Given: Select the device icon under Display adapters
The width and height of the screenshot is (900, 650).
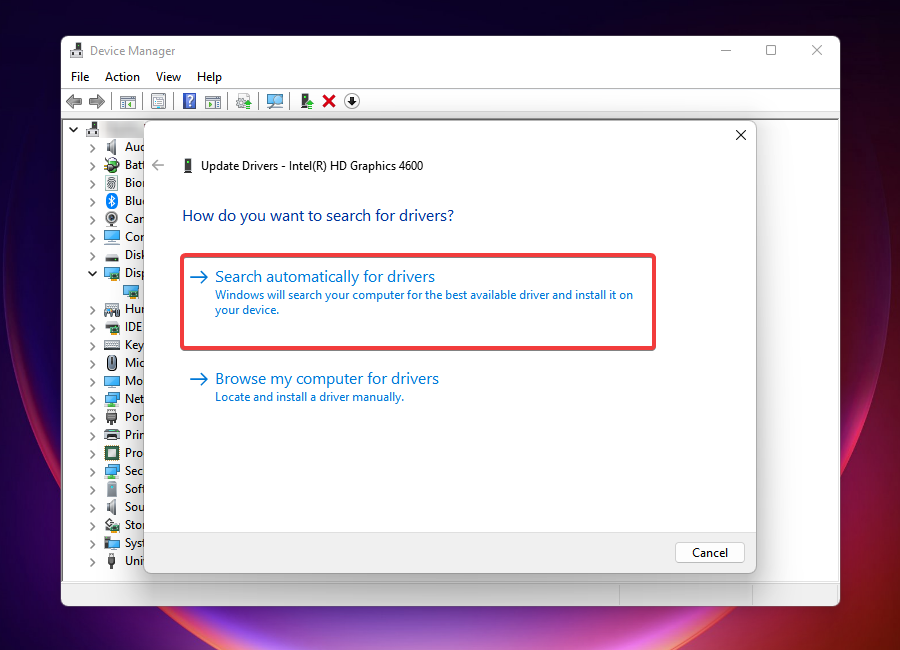Looking at the screenshot, I should tap(131, 292).
